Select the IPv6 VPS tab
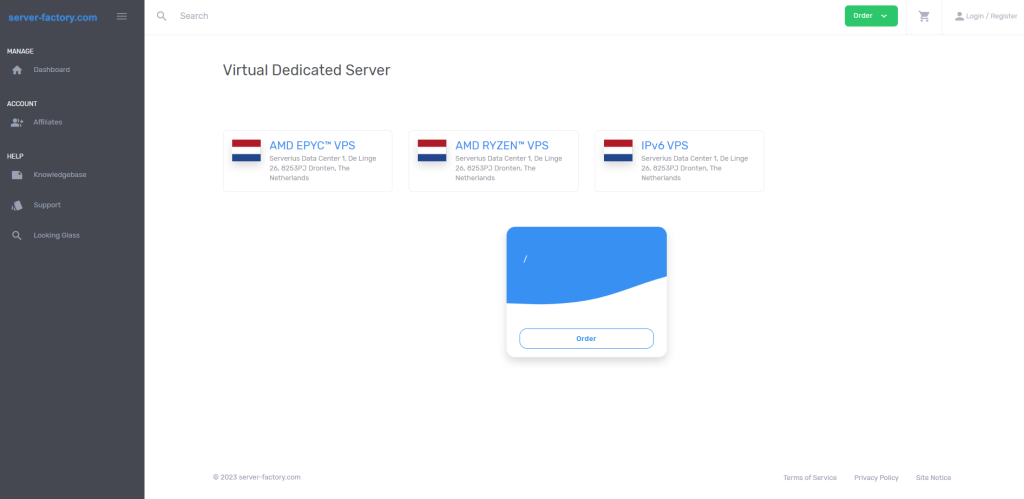Viewport: 1024px width, 499px height. coord(679,161)
